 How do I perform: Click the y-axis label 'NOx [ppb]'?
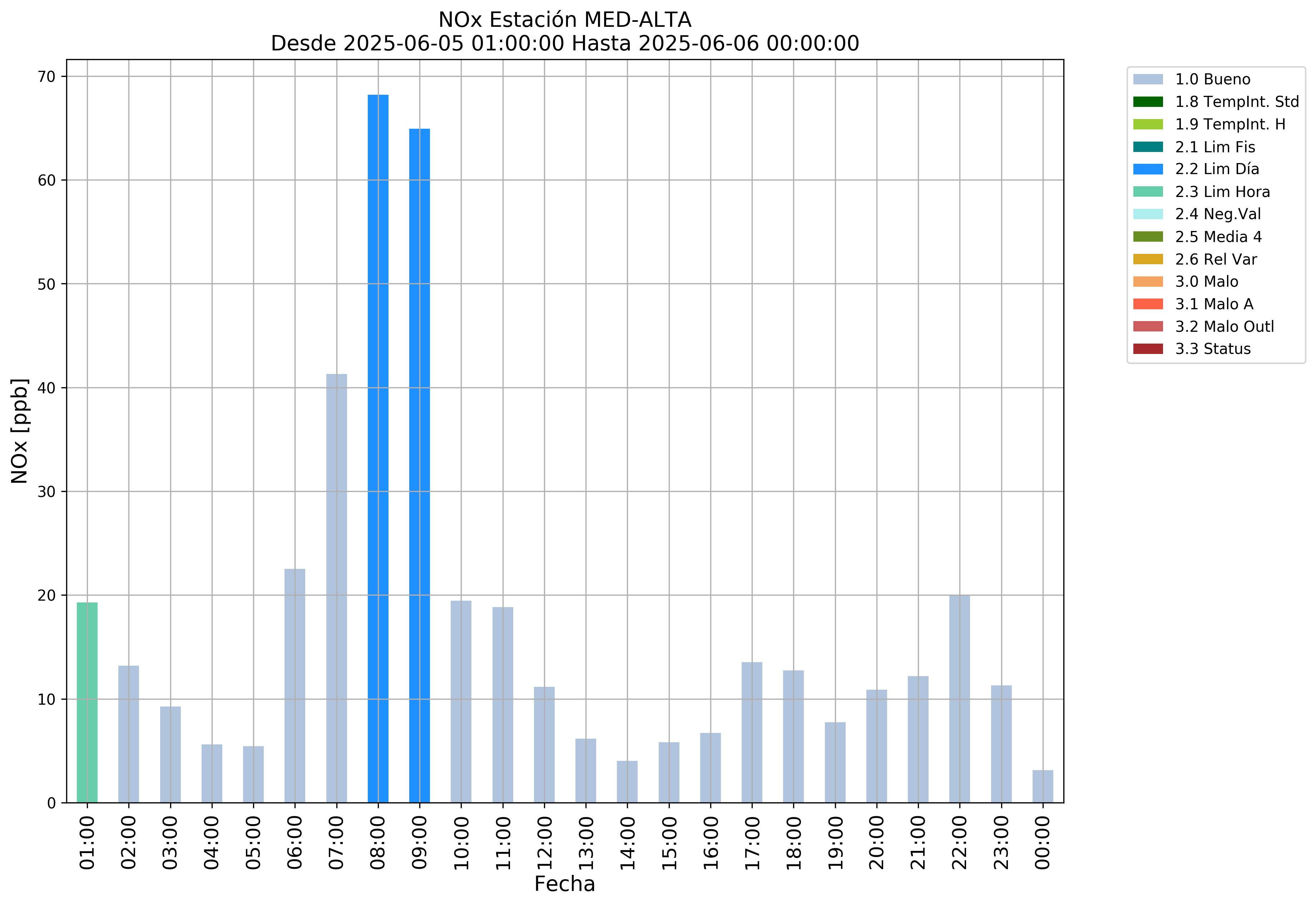19,431
